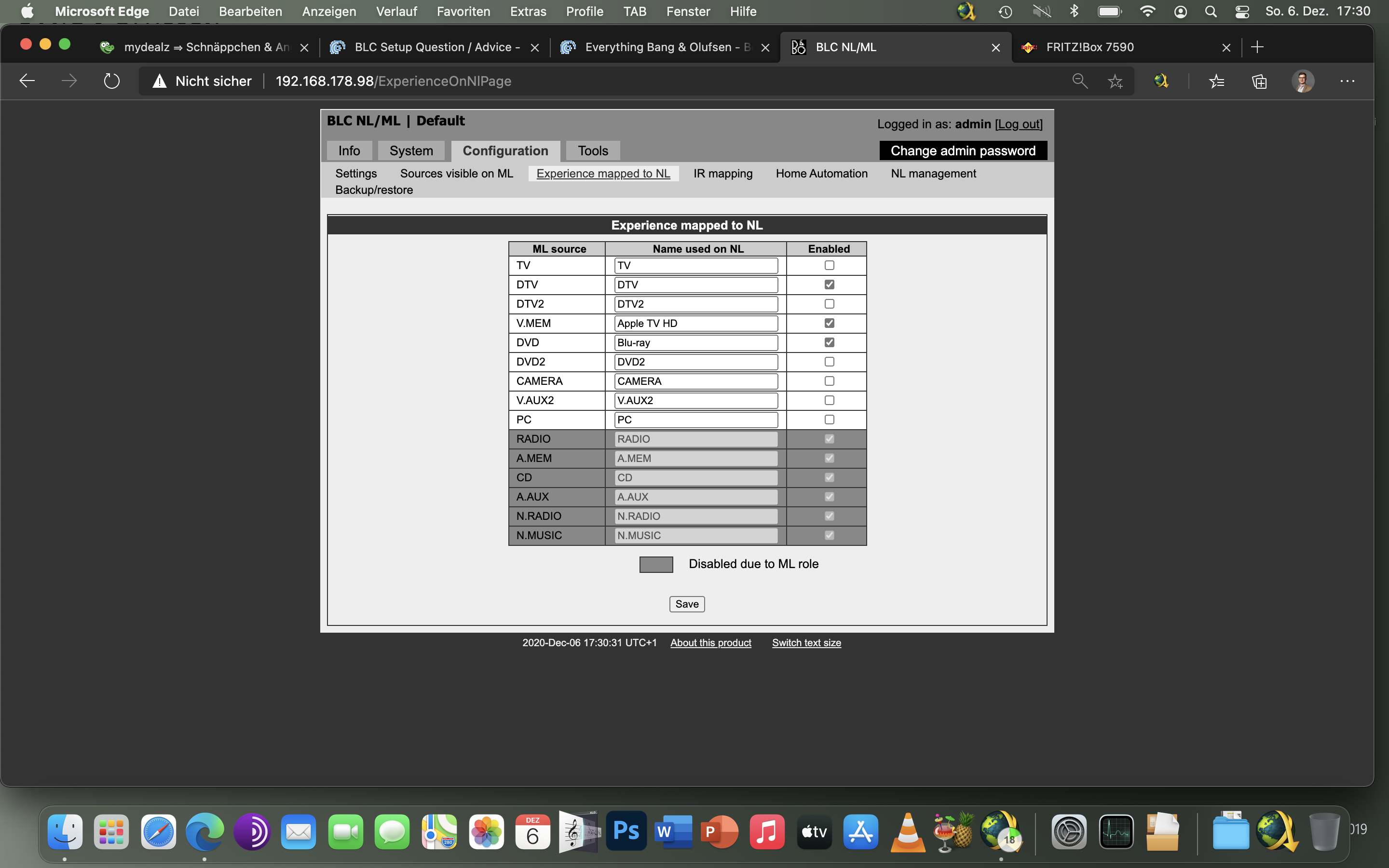Enable the CAMERA source checkbox

click(829, 381)
